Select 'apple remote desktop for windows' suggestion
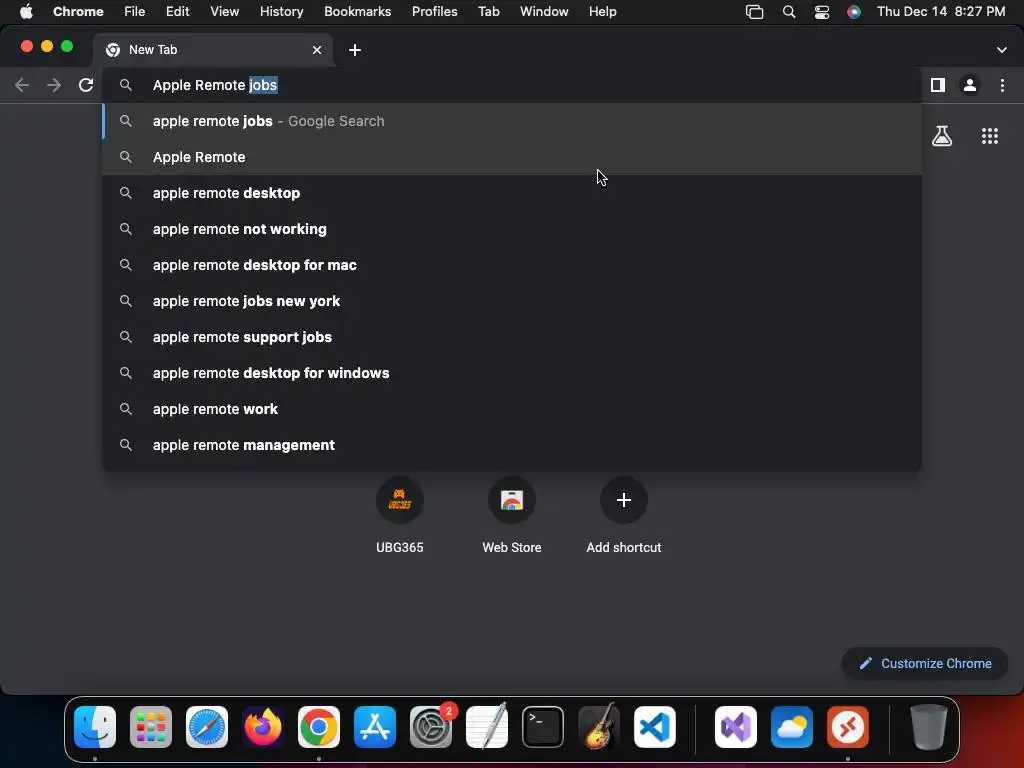1024x768 pixels. pyautogui.click(x=512, y=373)
